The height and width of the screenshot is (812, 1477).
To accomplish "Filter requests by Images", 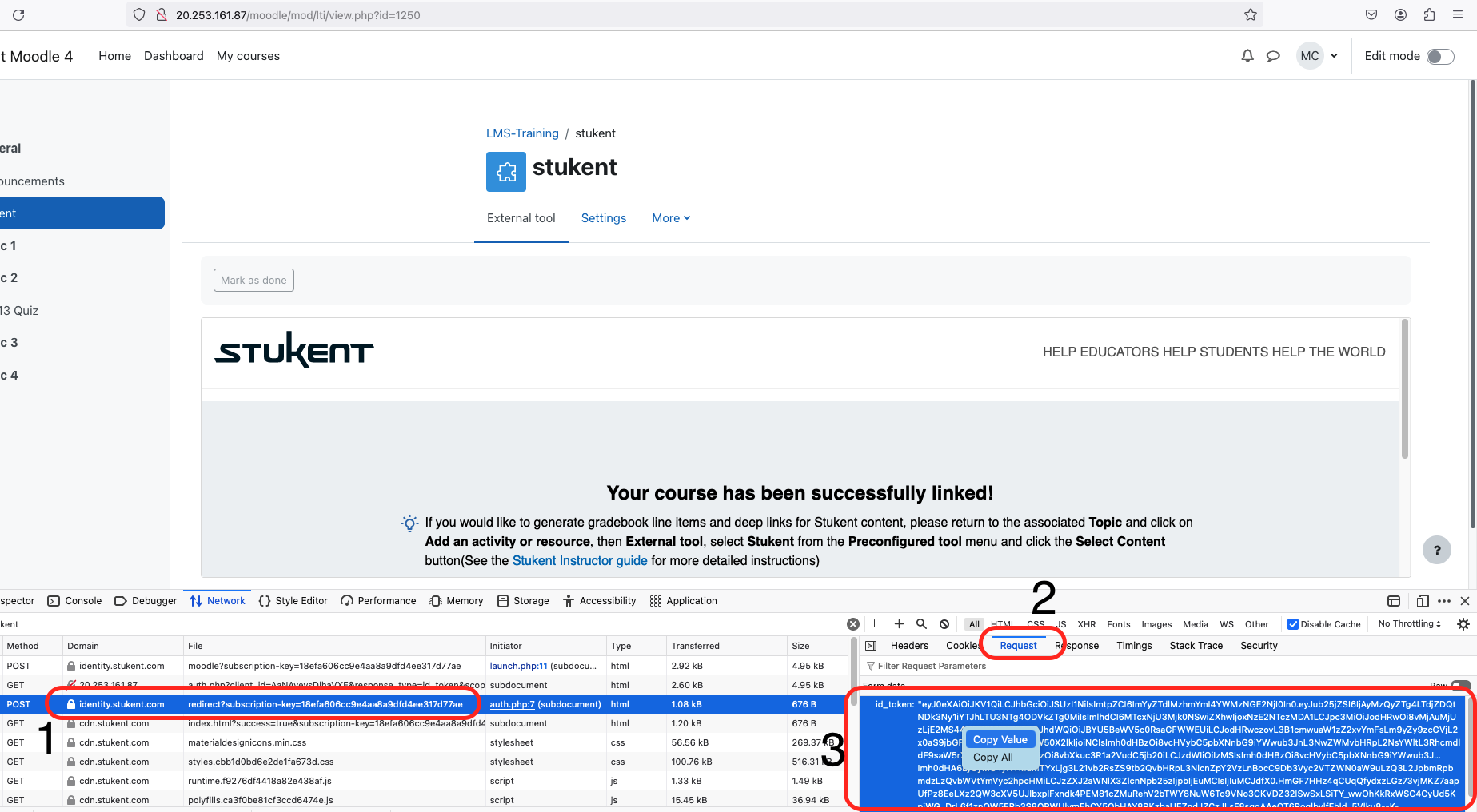I will [1156, 624].
